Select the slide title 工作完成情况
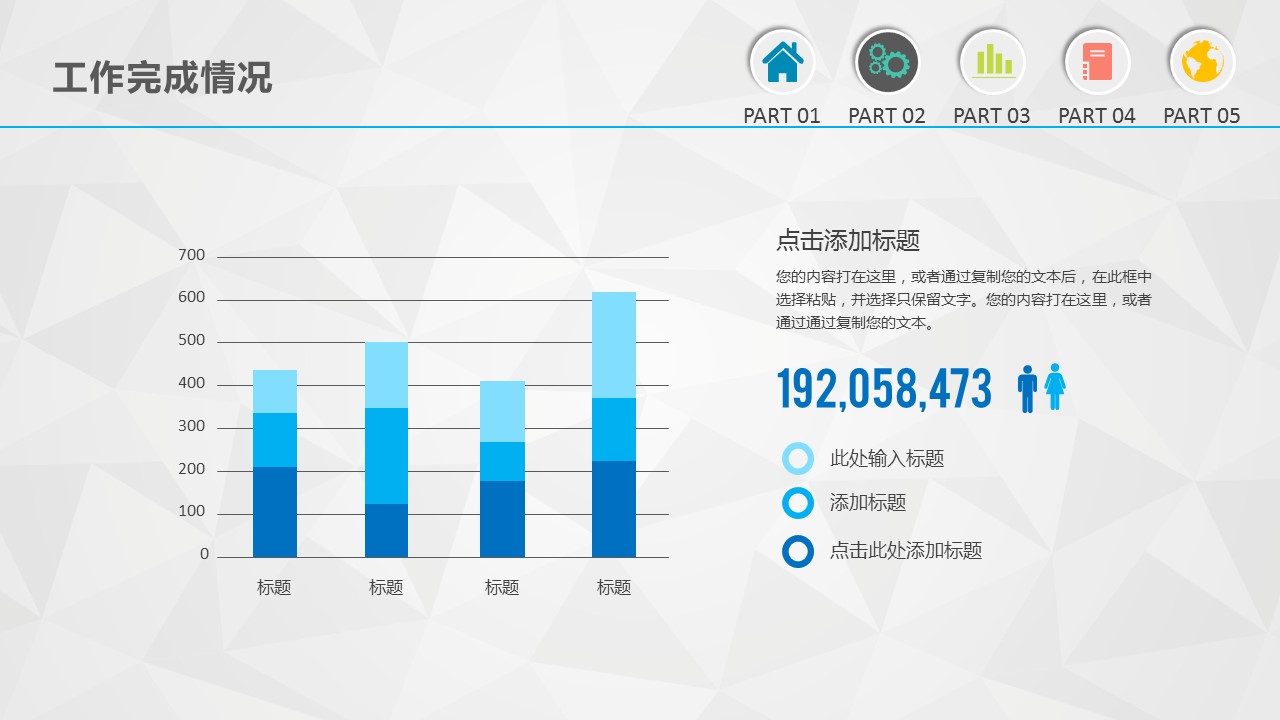 coord(162,77)
